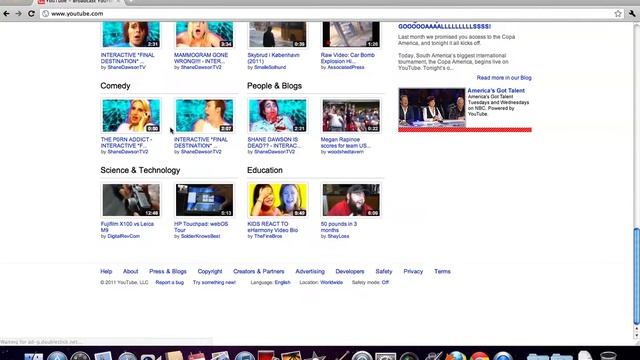Open the Chrome wrench menu
This screenshot has width=640, height=360.
tap(632, 13)
